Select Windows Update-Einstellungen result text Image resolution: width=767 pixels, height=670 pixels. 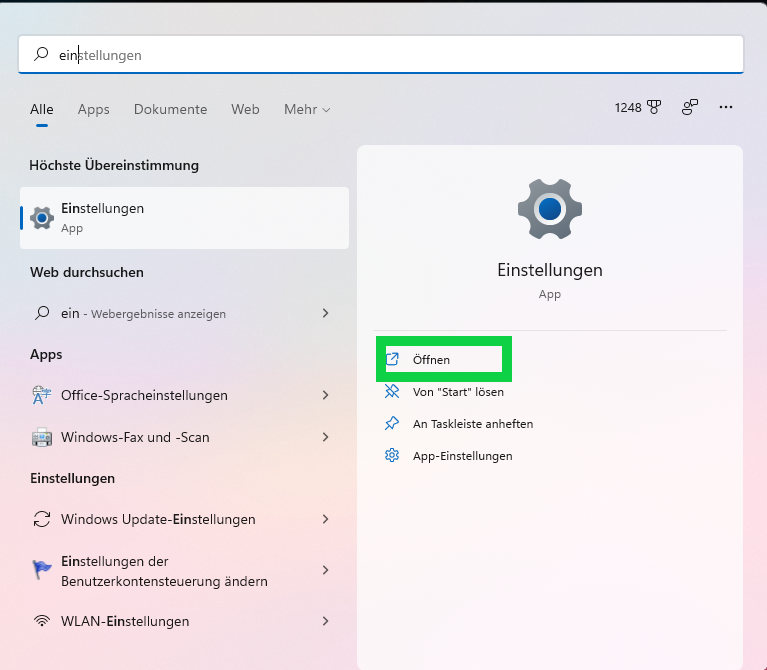[x=158, y=519]
